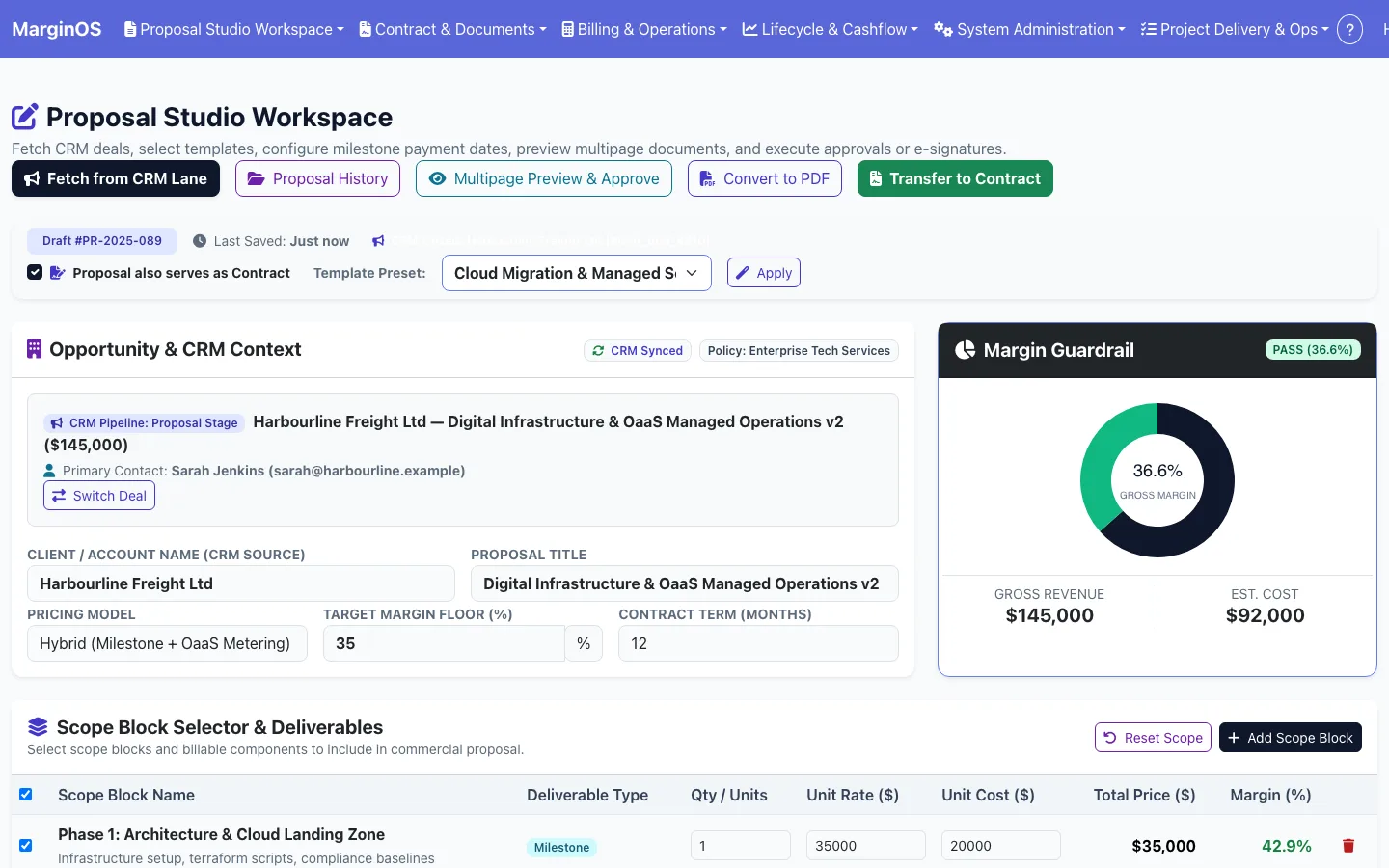1389x868 pixels.
Task: Open Proposal History
Action: (317, 178)
